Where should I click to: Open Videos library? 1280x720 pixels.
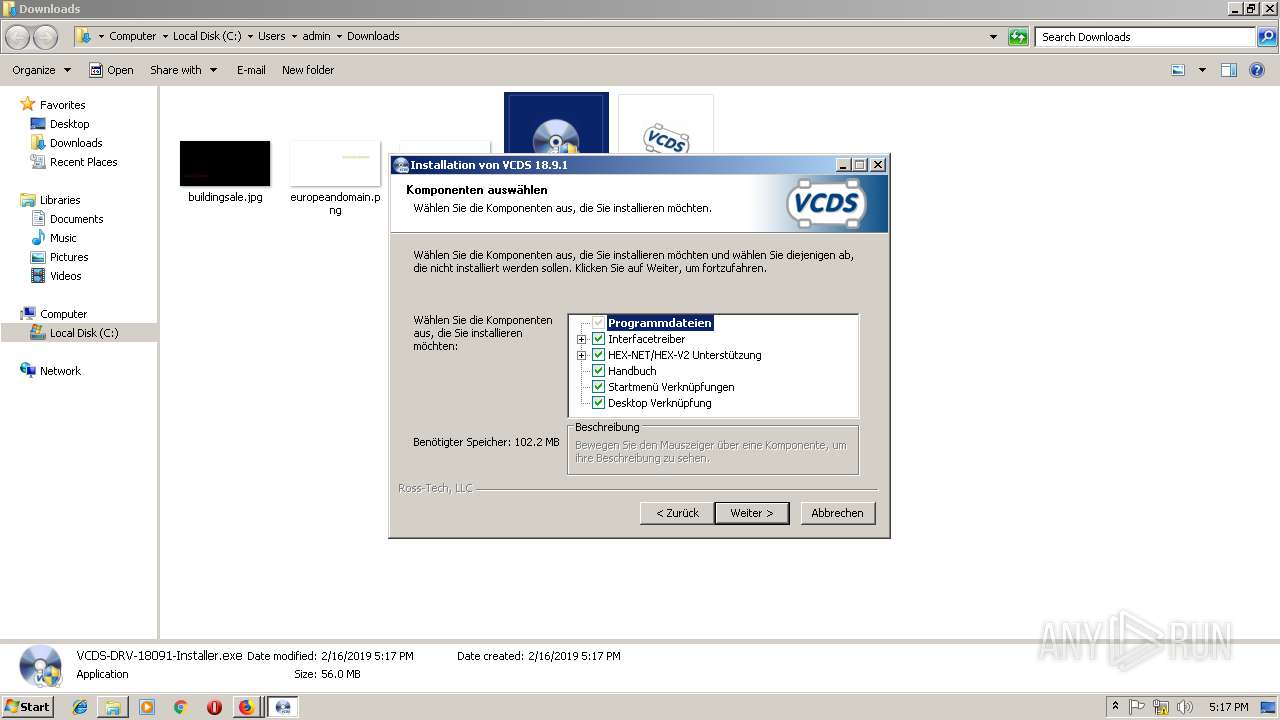[x=65, y=276]
